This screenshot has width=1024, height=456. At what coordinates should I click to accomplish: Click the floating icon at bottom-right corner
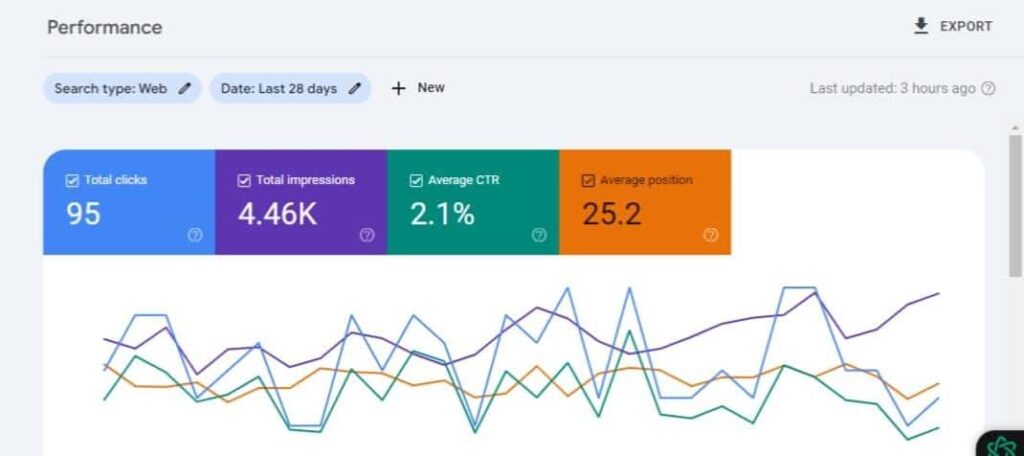1001,446
